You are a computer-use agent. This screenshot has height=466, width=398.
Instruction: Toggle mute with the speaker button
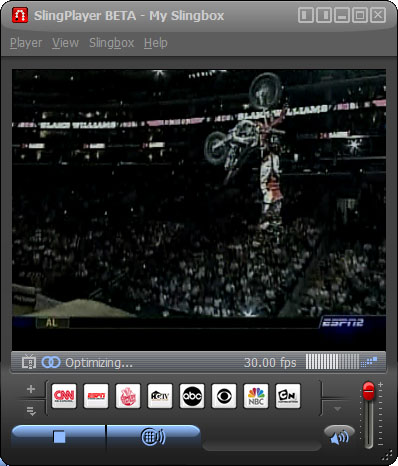point(339,436)
